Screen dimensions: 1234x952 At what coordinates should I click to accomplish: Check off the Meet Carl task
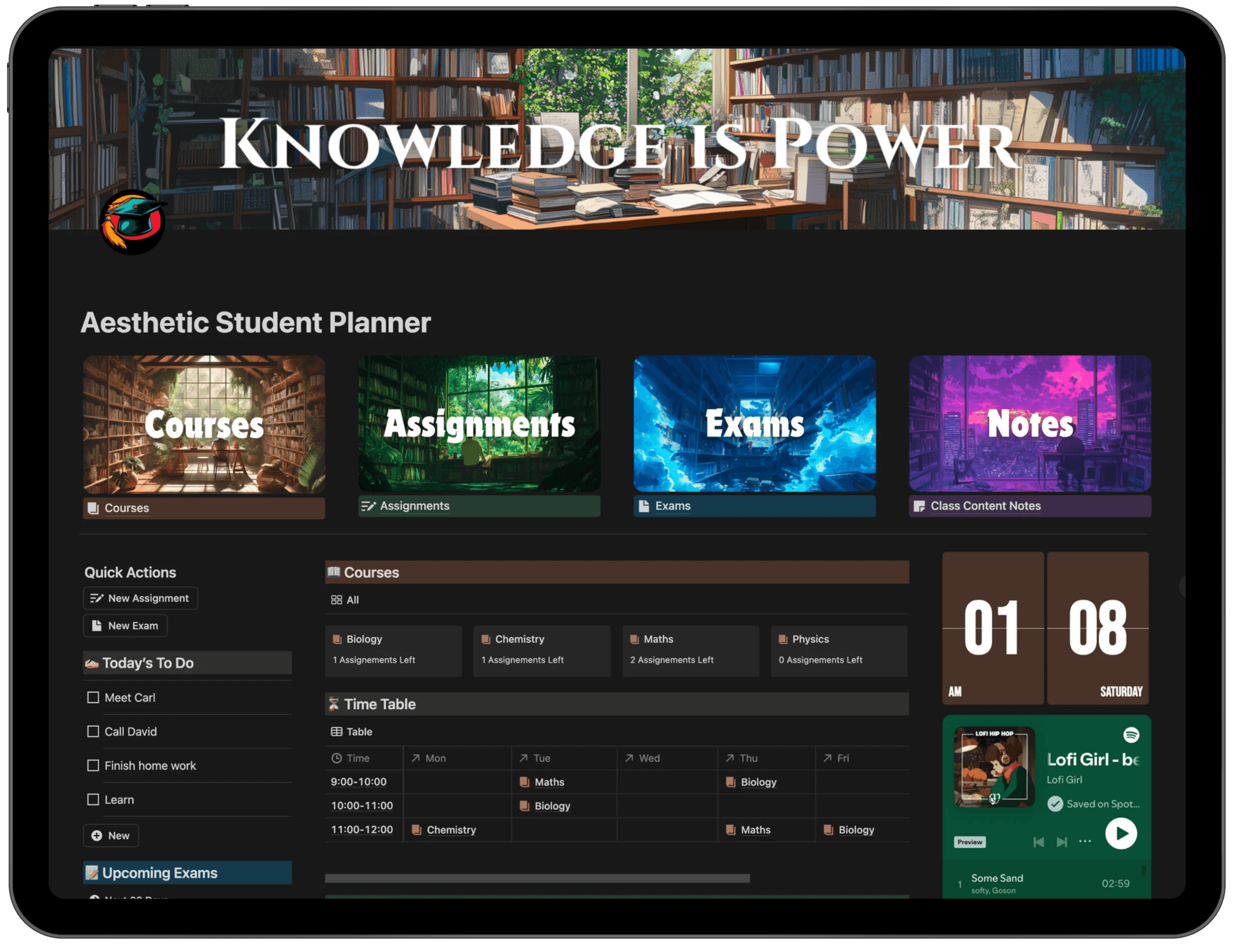pos(94,697)
